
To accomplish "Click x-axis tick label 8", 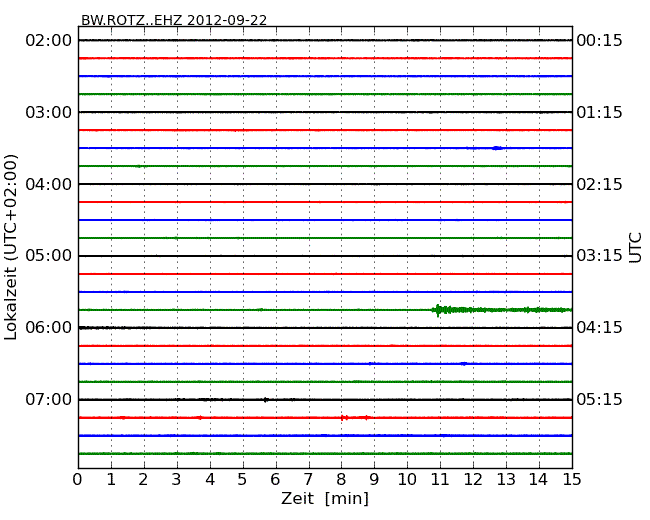I will click(341, 480).
